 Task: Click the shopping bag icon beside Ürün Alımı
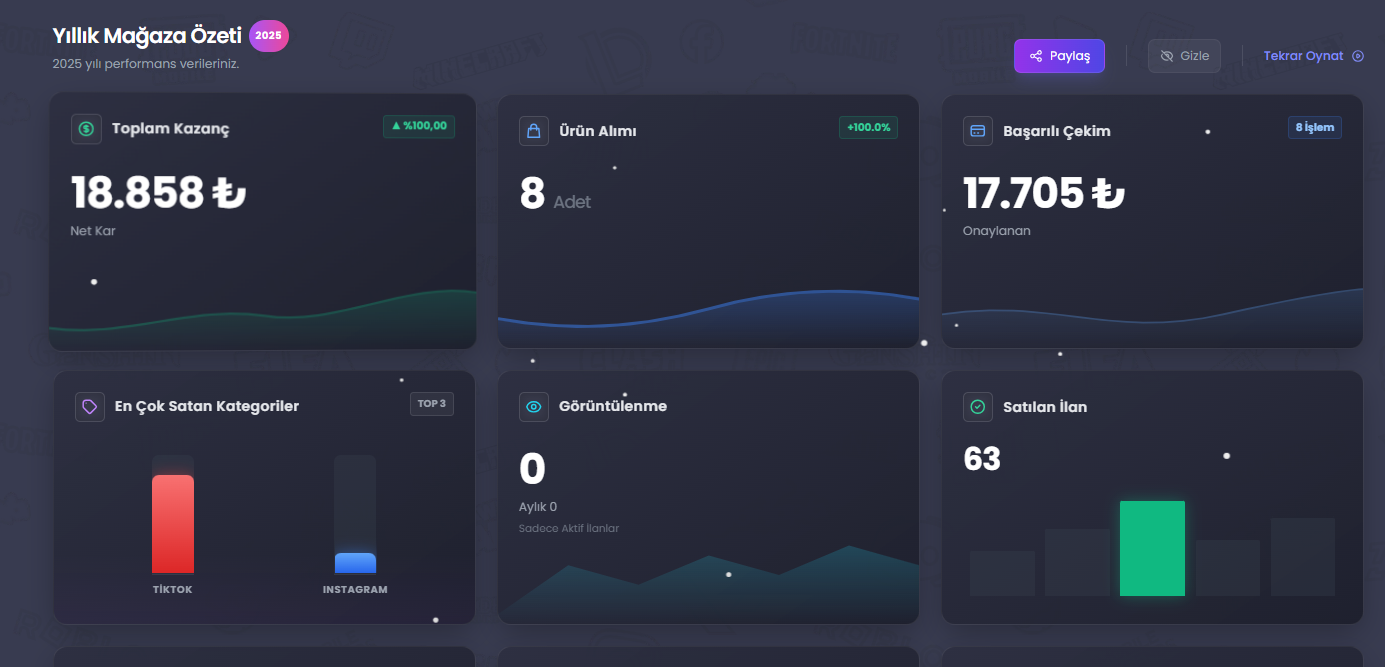[534, 131]
